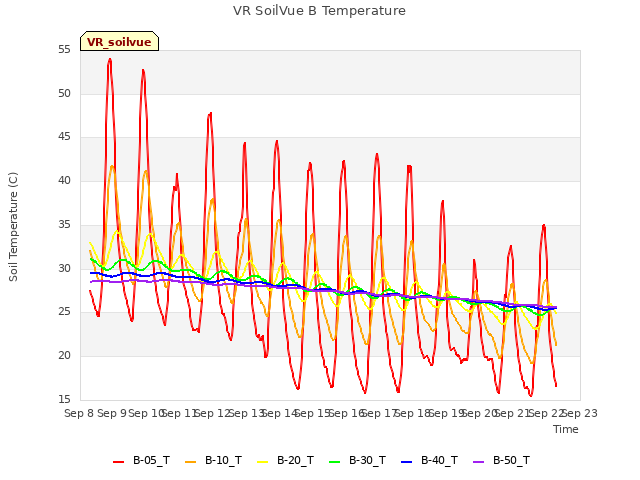Toggle the B-20_T legend entry
Viewport: 640px width, 480px height.
(x=286, y=461)
